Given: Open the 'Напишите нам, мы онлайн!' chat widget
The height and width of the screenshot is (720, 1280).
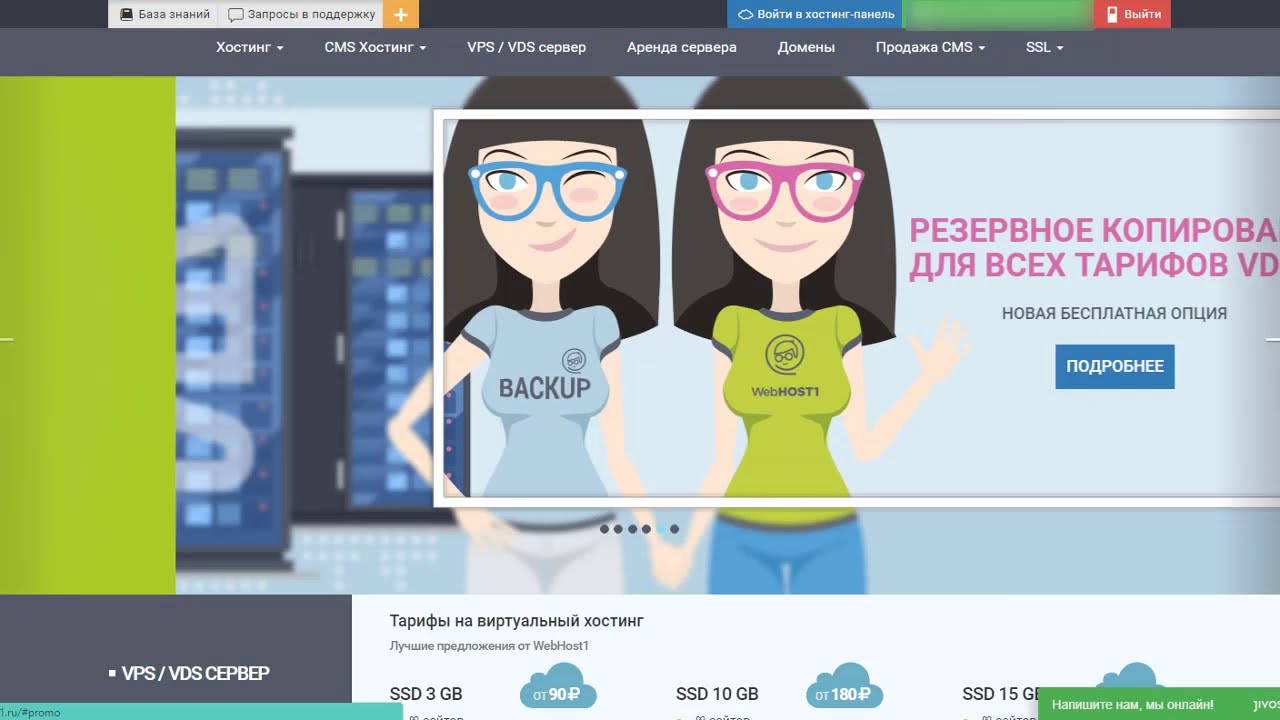Looking at the screenshot, I should coord(1159,704).
